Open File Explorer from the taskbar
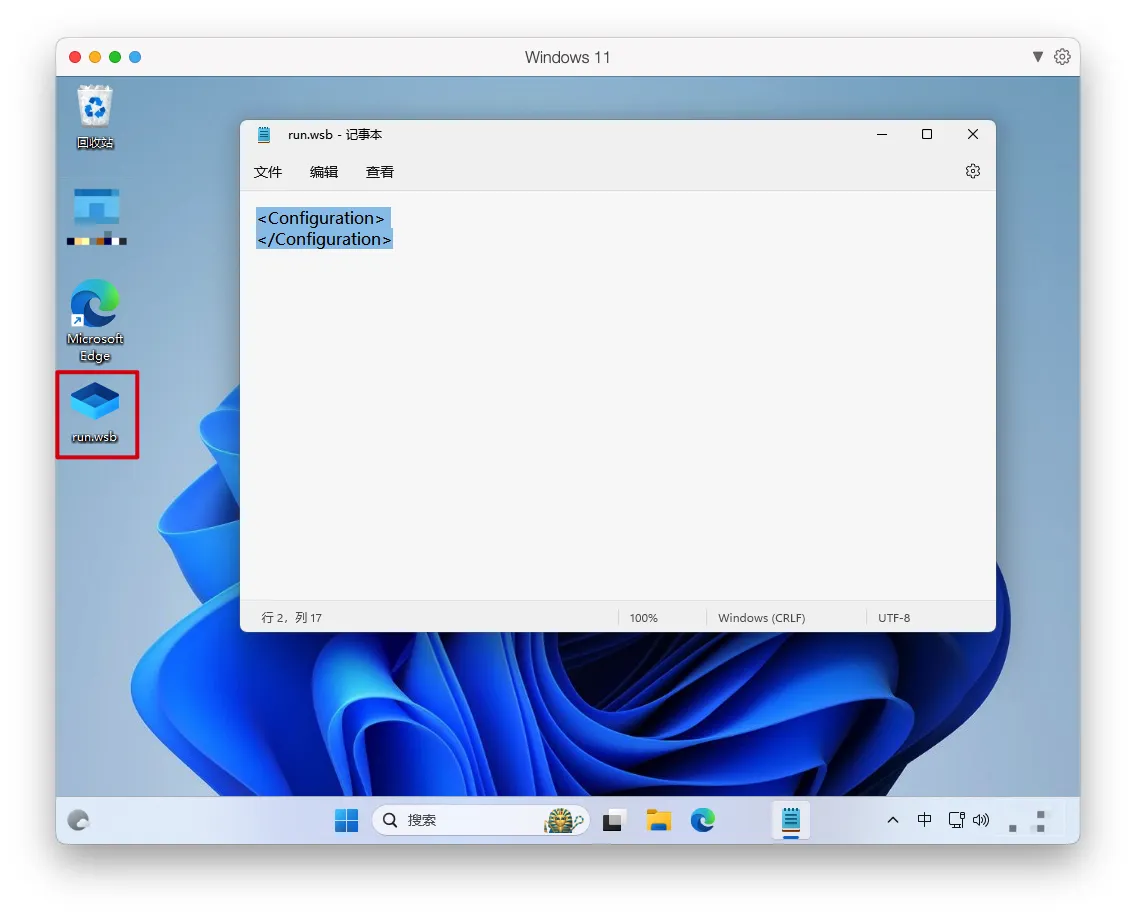The image size is (1136, 918). point(658,820)
